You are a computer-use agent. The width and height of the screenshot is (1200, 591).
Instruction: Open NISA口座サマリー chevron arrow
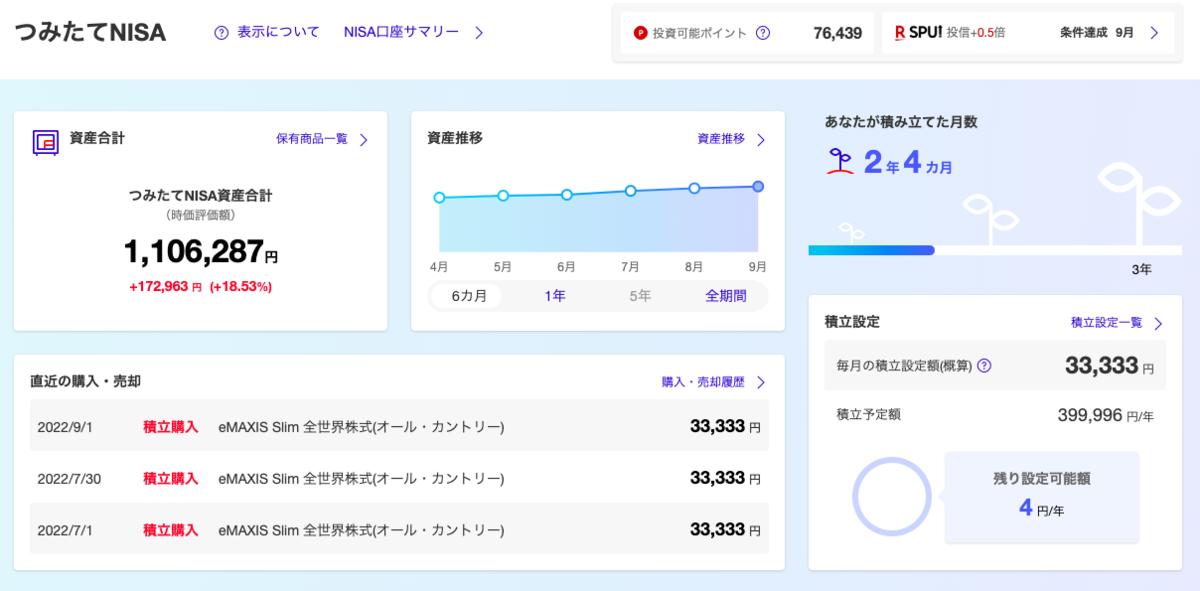coord(479,33)
